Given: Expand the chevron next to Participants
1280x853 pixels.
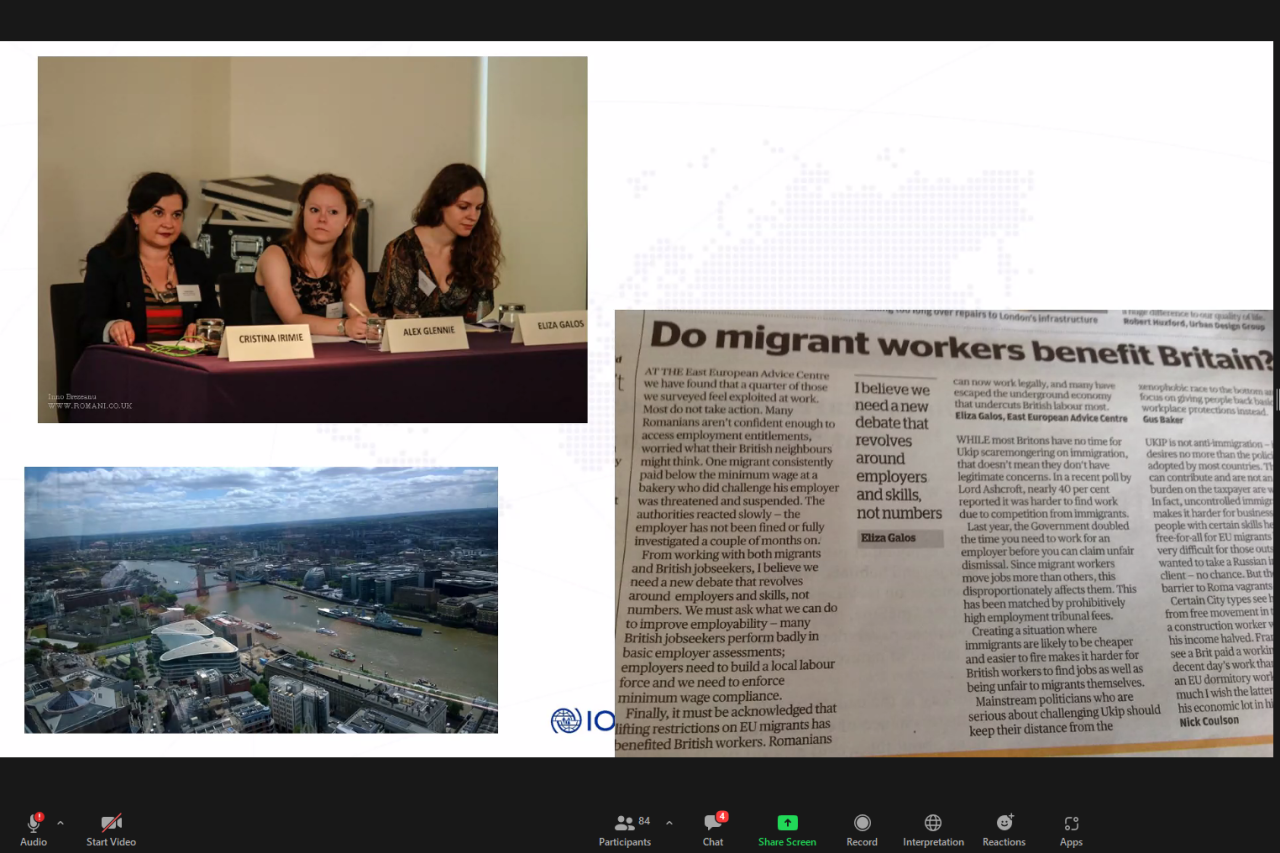Looking at the screenshot, I should 669,823.
